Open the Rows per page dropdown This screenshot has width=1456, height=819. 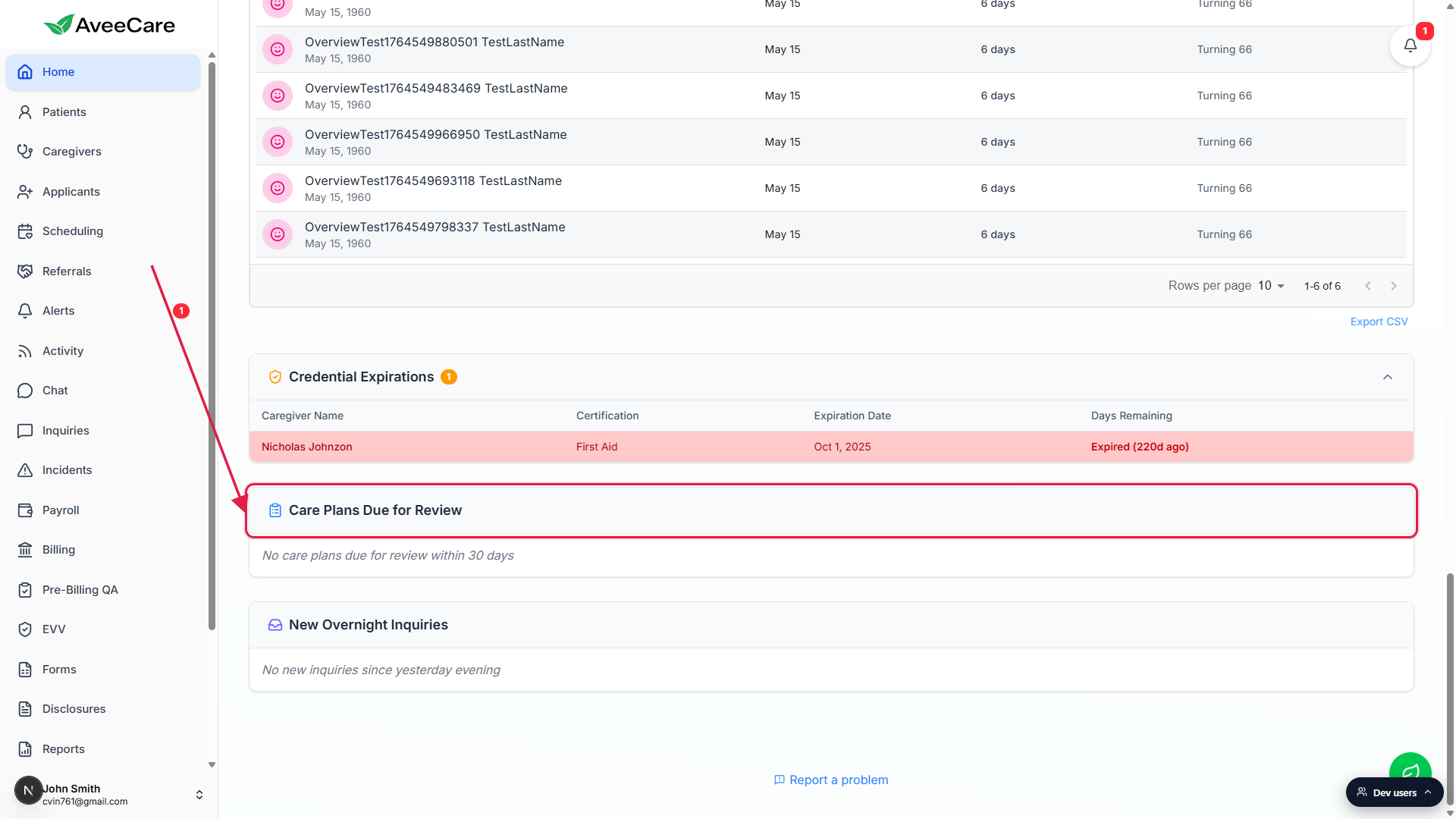[1271, 286]
